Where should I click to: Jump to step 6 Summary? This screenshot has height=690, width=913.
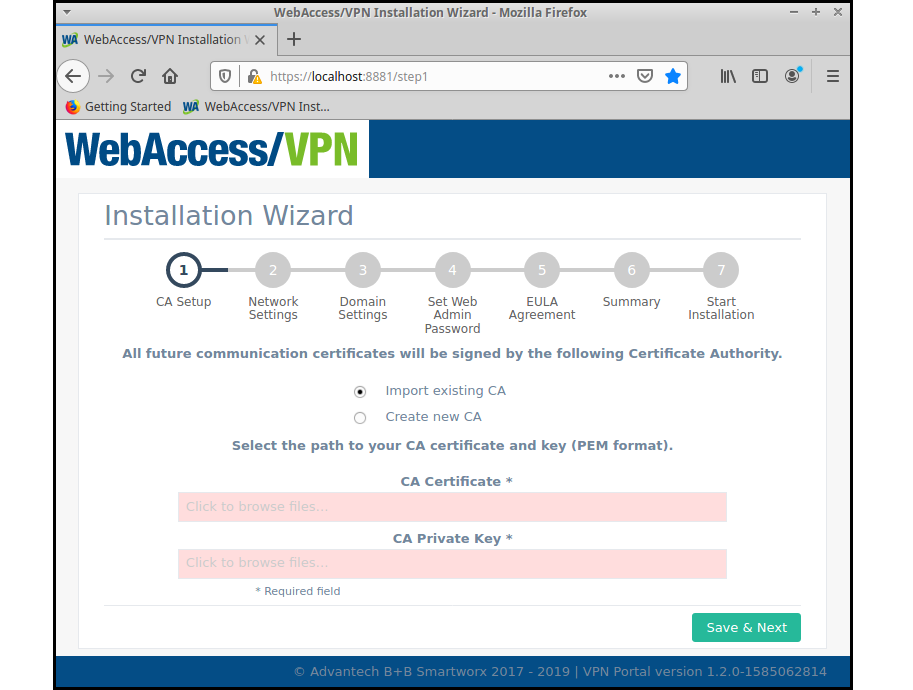click(x=632, y=270)
